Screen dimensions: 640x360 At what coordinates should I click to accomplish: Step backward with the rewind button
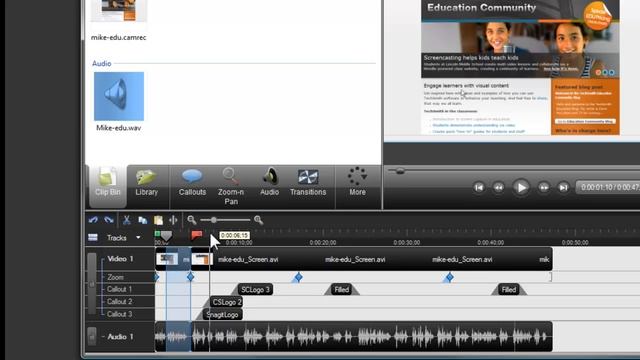click(x=498, y=187)
